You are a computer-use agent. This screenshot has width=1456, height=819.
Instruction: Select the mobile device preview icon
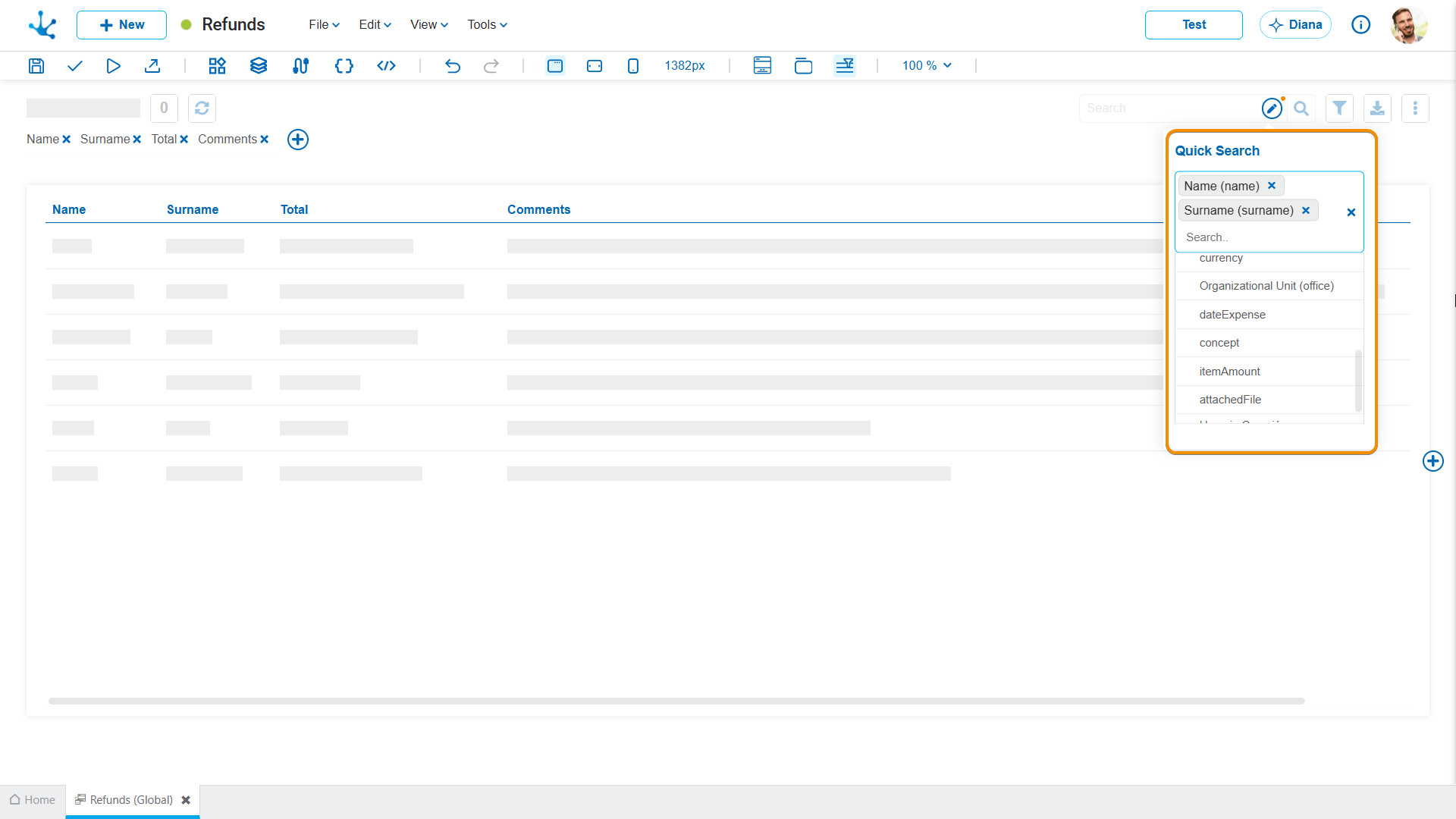(x=633, y=66)
